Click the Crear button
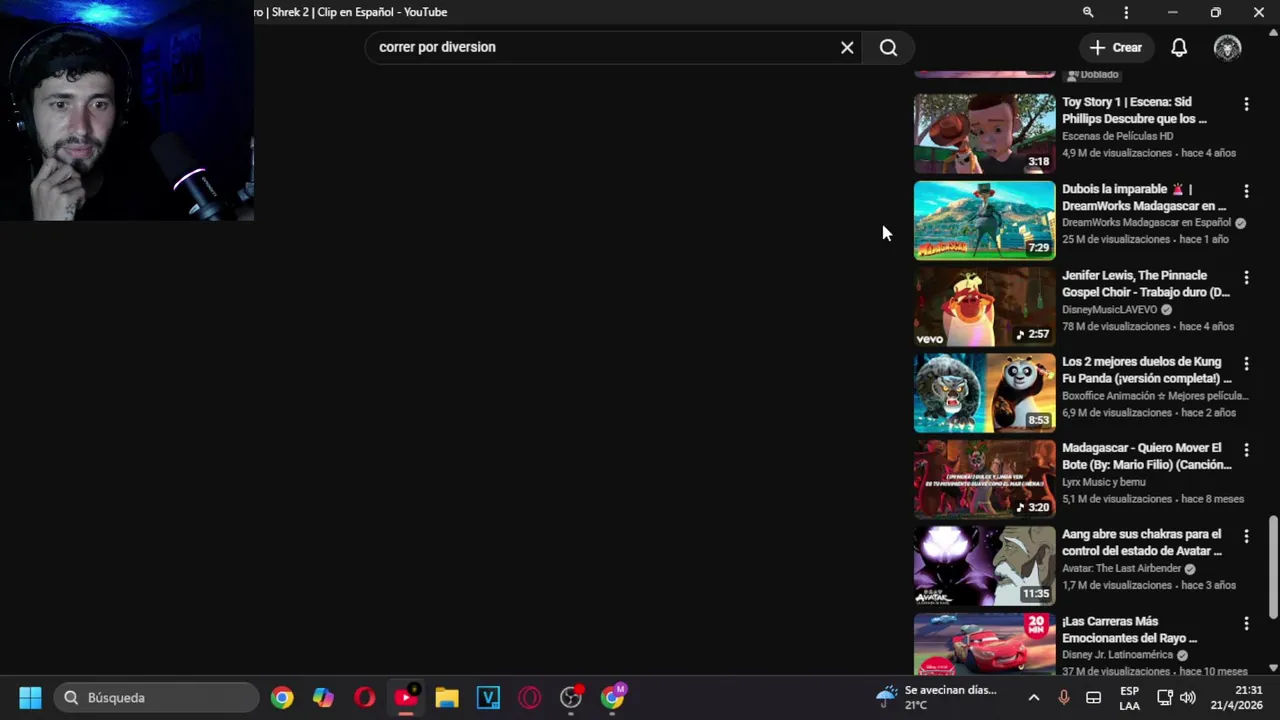Image resolution: width=1280 pixels, height=720 pixels. click(1116, 47)
